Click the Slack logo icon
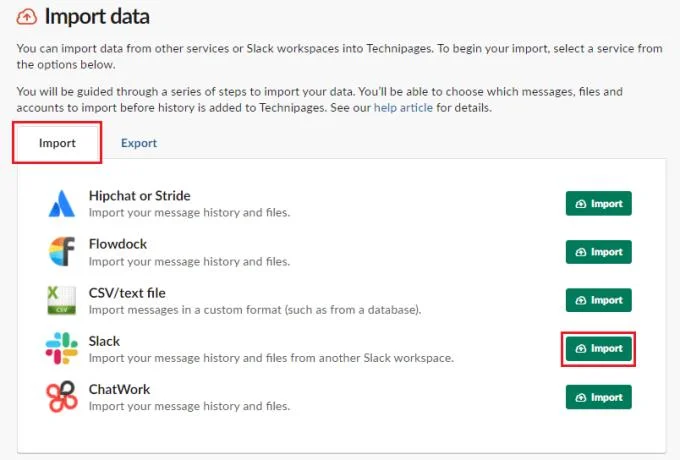Viewport: 680px width, 460px height. click(x=62, y=348)
